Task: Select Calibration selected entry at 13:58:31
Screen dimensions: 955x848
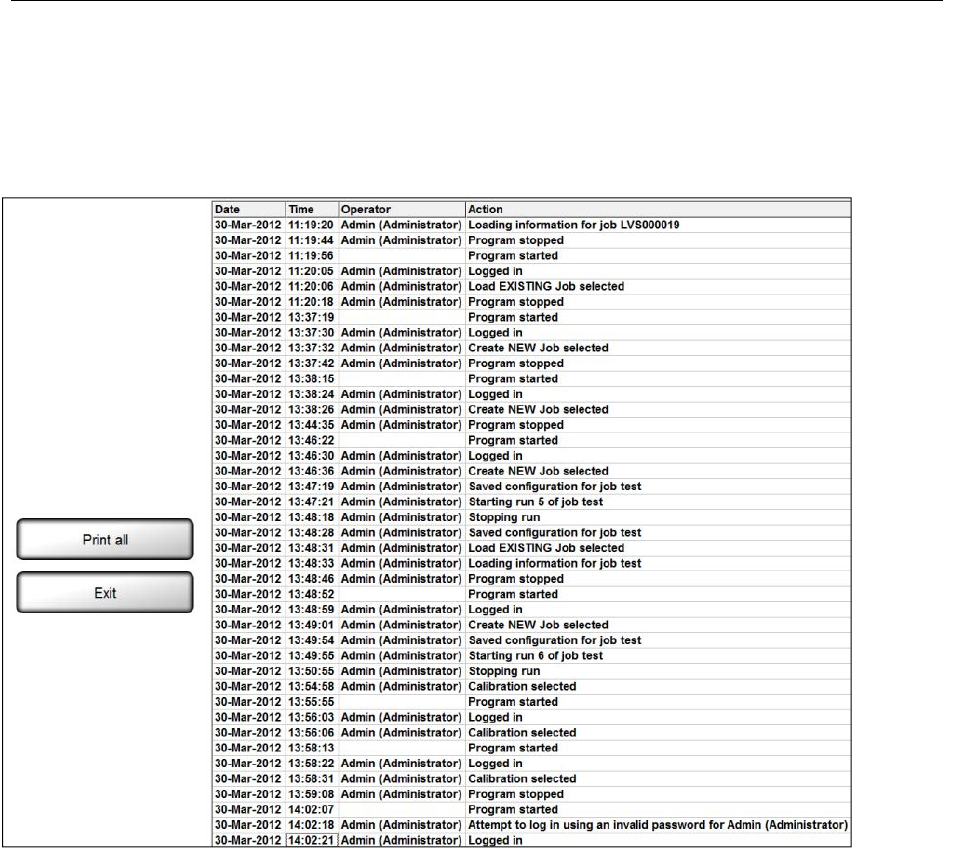Action: [x=522, y=779]
